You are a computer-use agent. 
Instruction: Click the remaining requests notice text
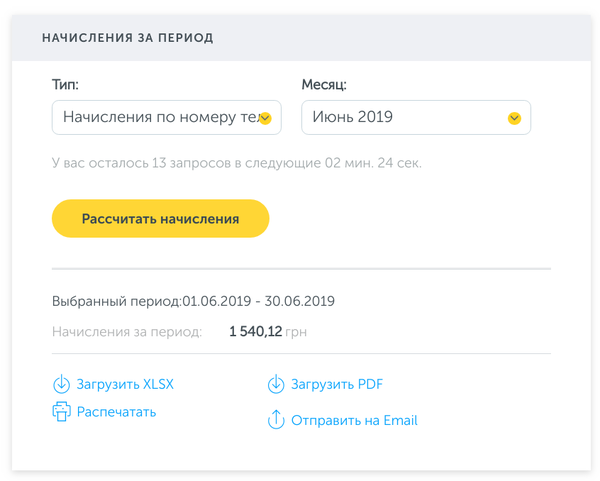tap(236, 162)
